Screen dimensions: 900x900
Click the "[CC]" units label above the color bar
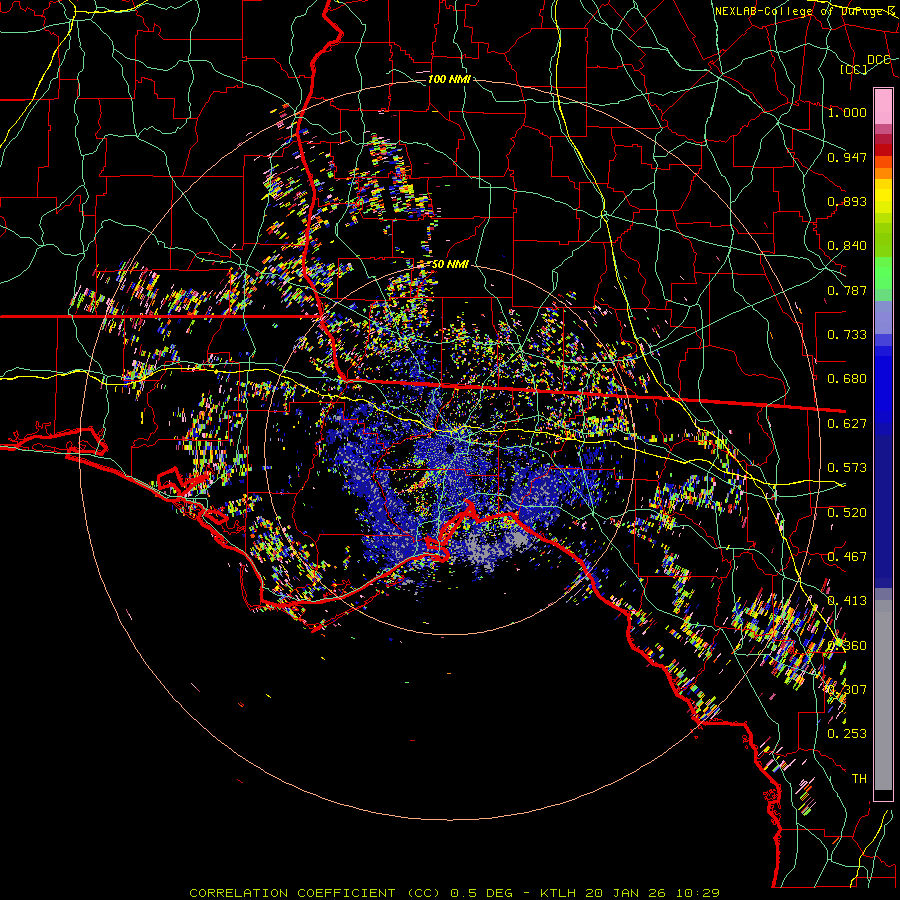click(x=854, y=69)
